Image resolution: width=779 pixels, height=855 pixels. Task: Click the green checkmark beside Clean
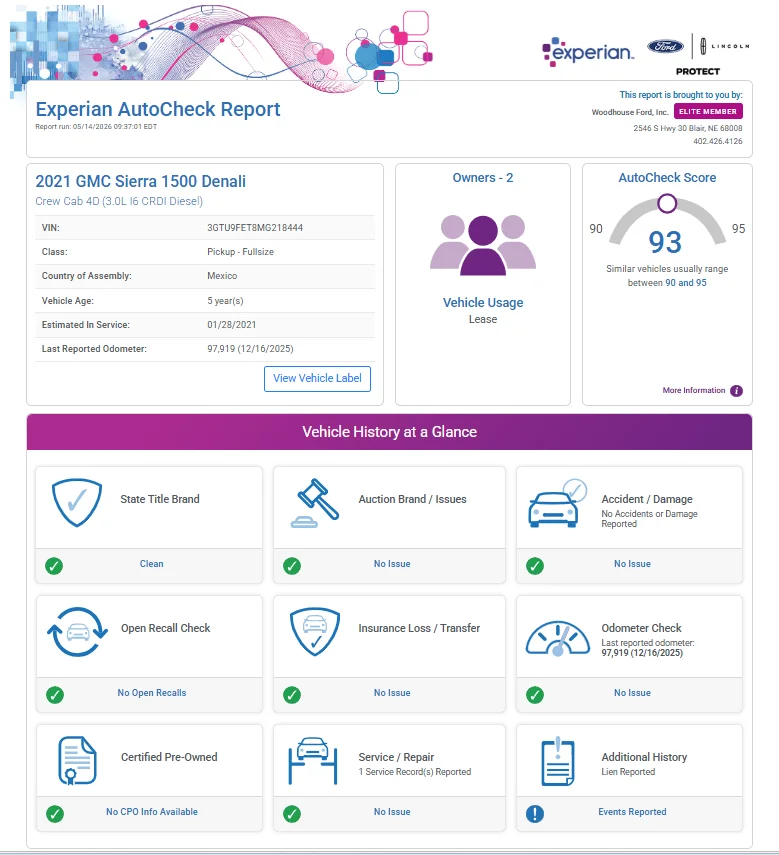point(54,566)
